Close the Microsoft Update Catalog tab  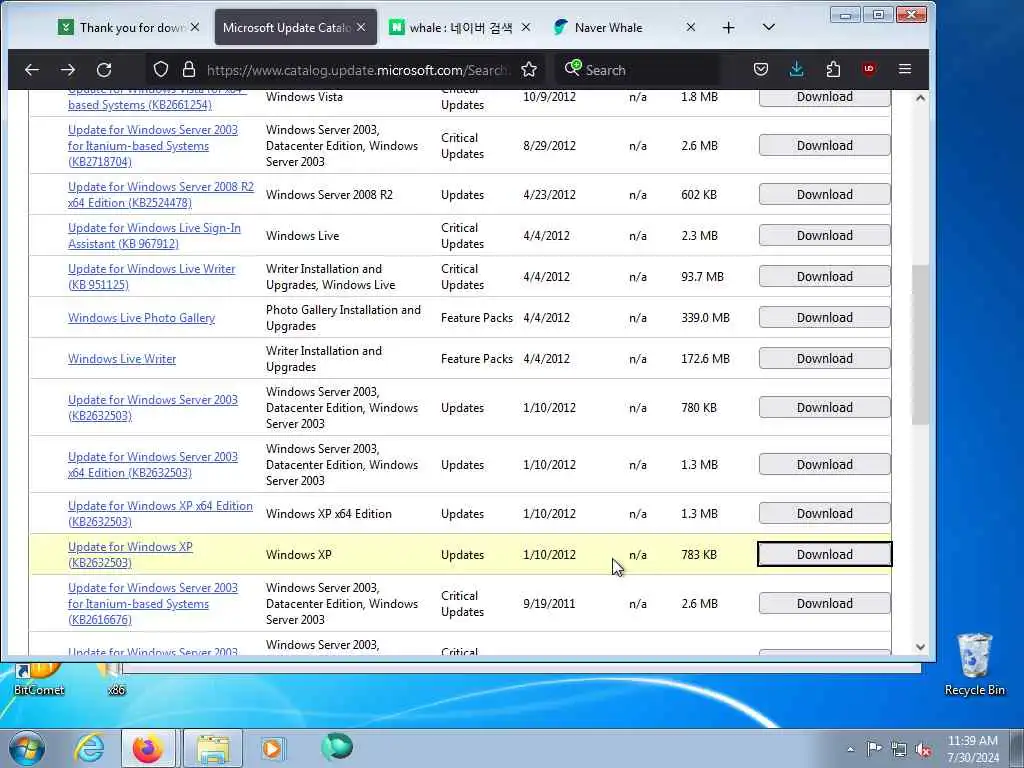[361, 27]
